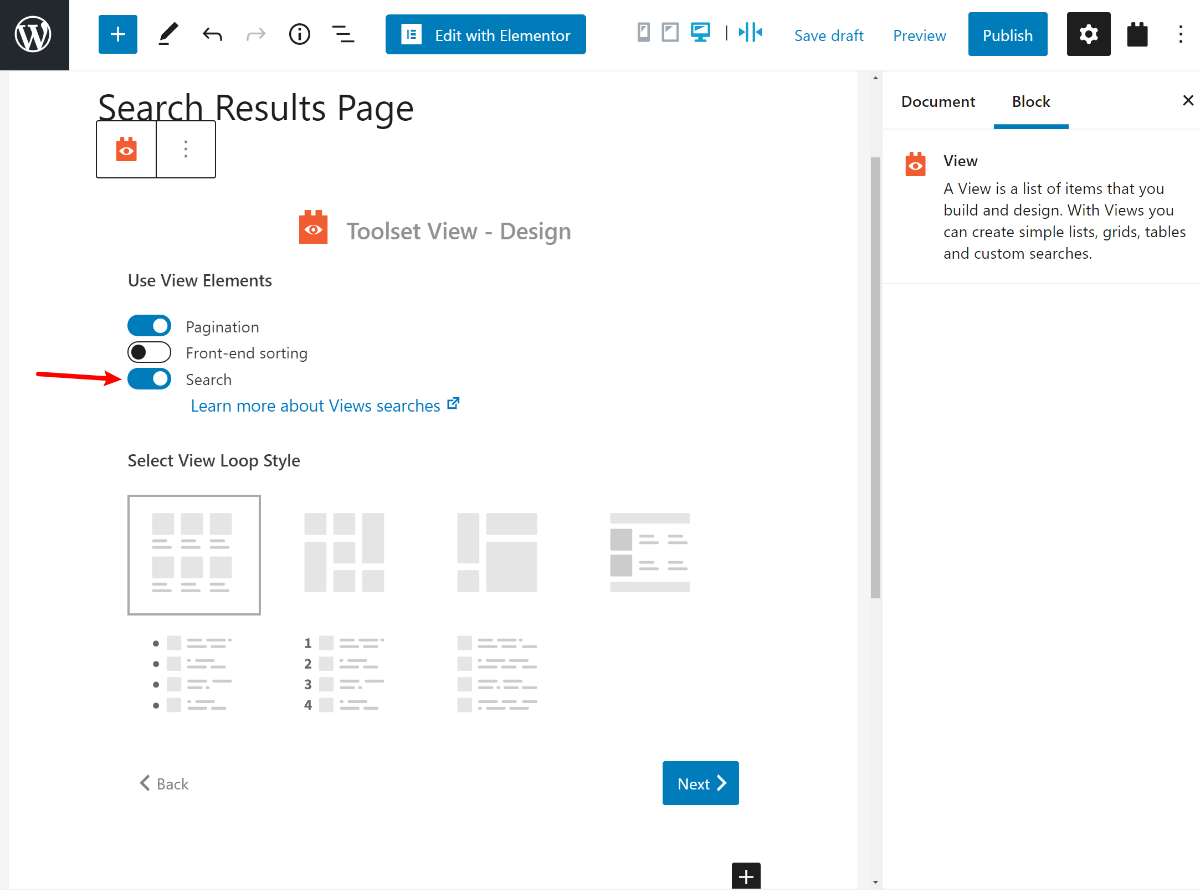Click the Toolset plugin icon in top bar

[x=1137, y=35]
